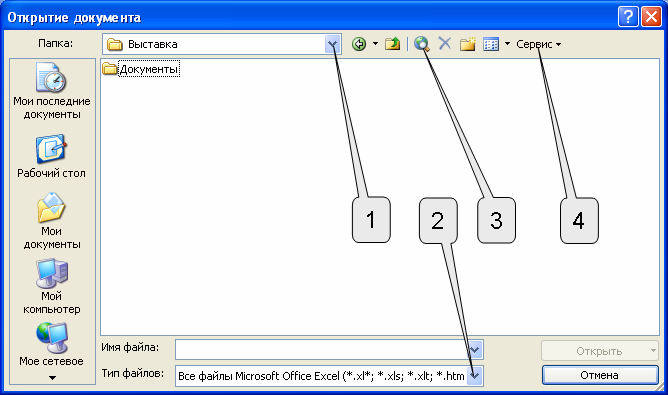Click the Back navigation arrow icon
The height and width of the screenshot is (395, 668).
tap(359, 44)
